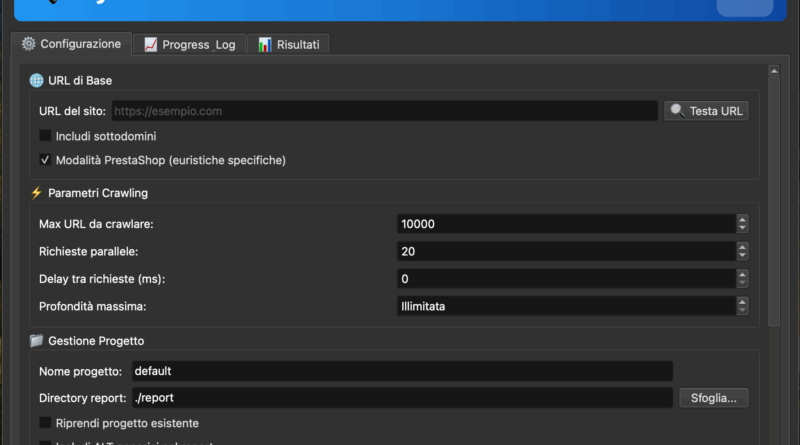Click the vertical scrollbar in the configuration panel

(772, 200)
